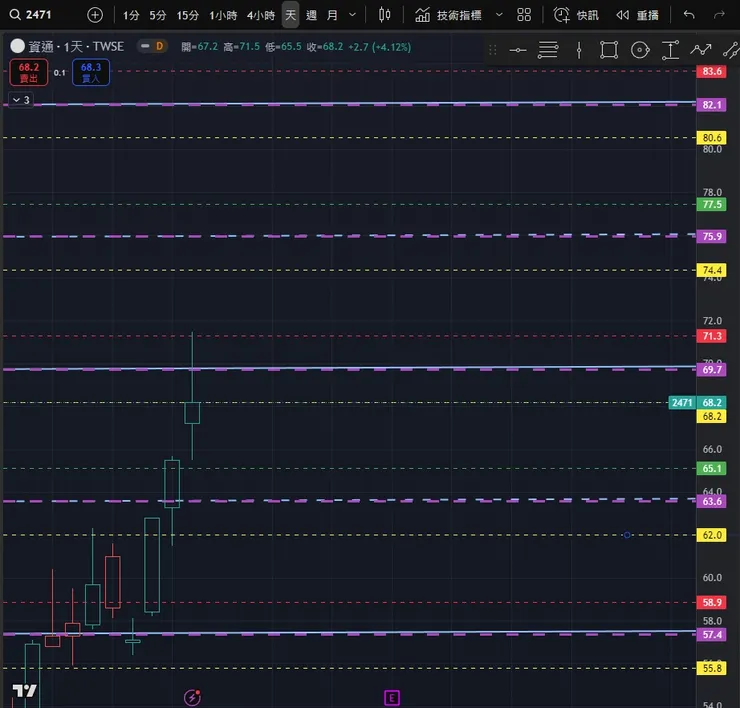Click the 69.7 purple price label
740x708 pixels.
point(712,370)
